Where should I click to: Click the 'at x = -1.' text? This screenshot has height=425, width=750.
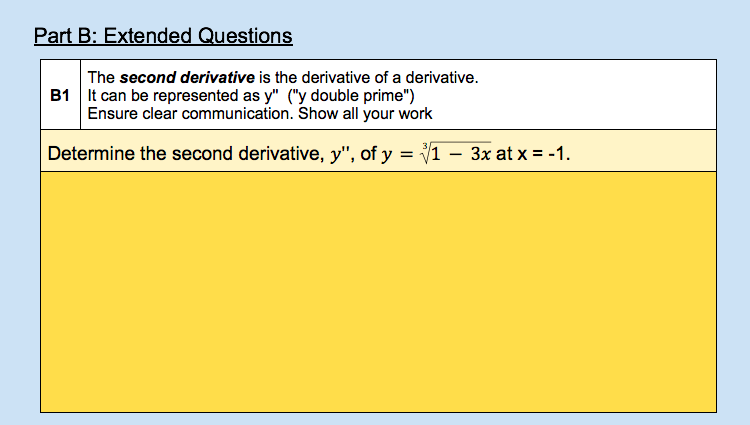[533, 153]
